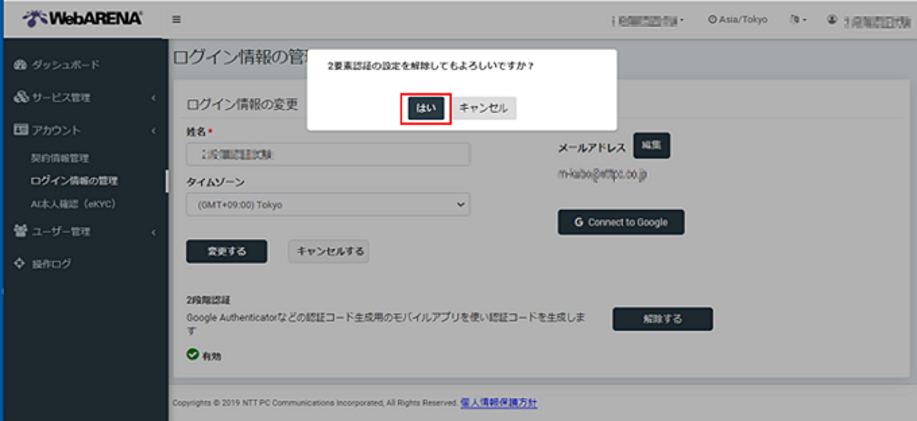Open アカウント menu in the sidebar

coord(56,130)
